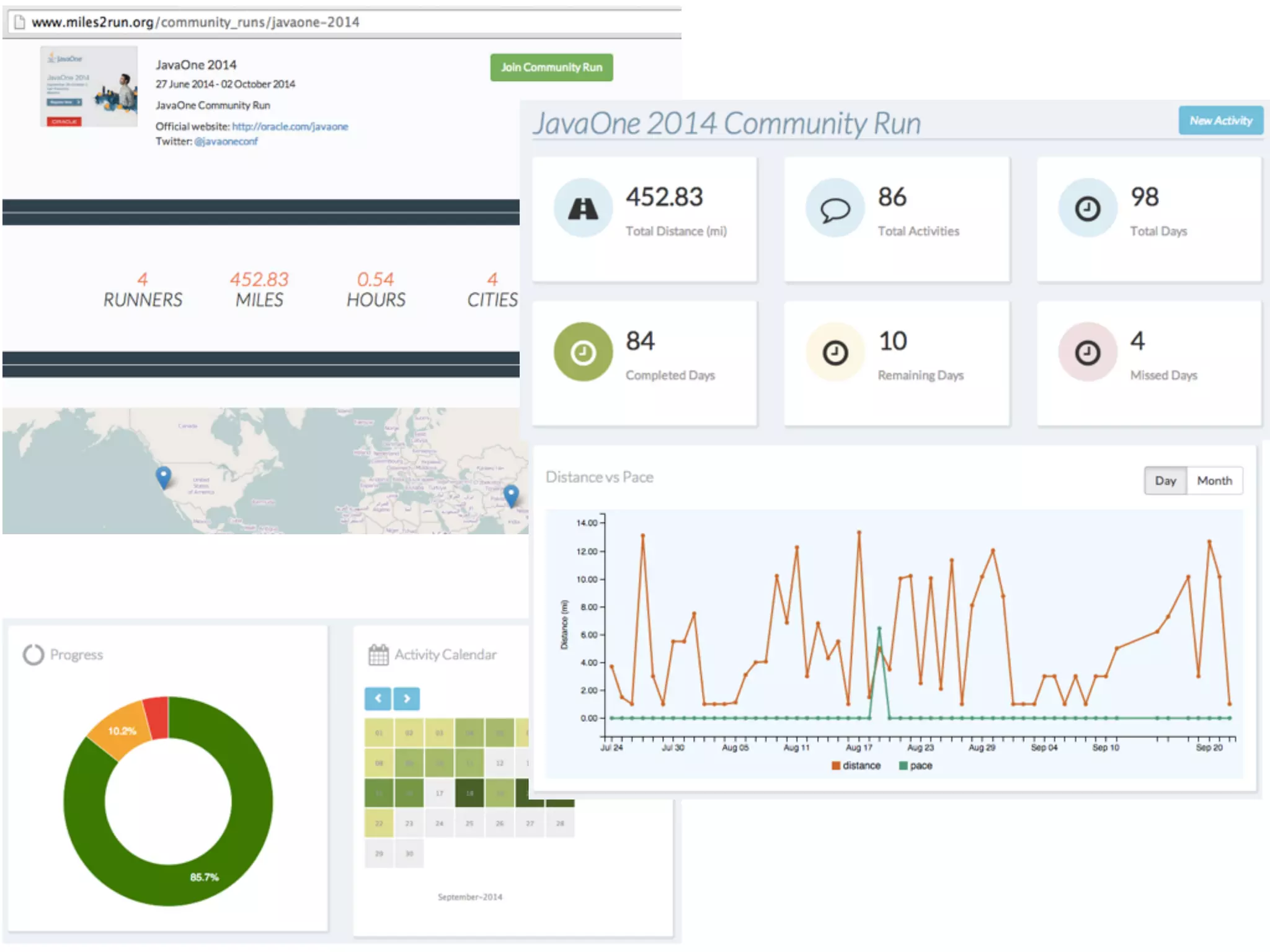This screenshot has height=952, width=1270.
Task: Click the clock icon for Total Days
Action: pyautogui.click(x=1087, y=209)
